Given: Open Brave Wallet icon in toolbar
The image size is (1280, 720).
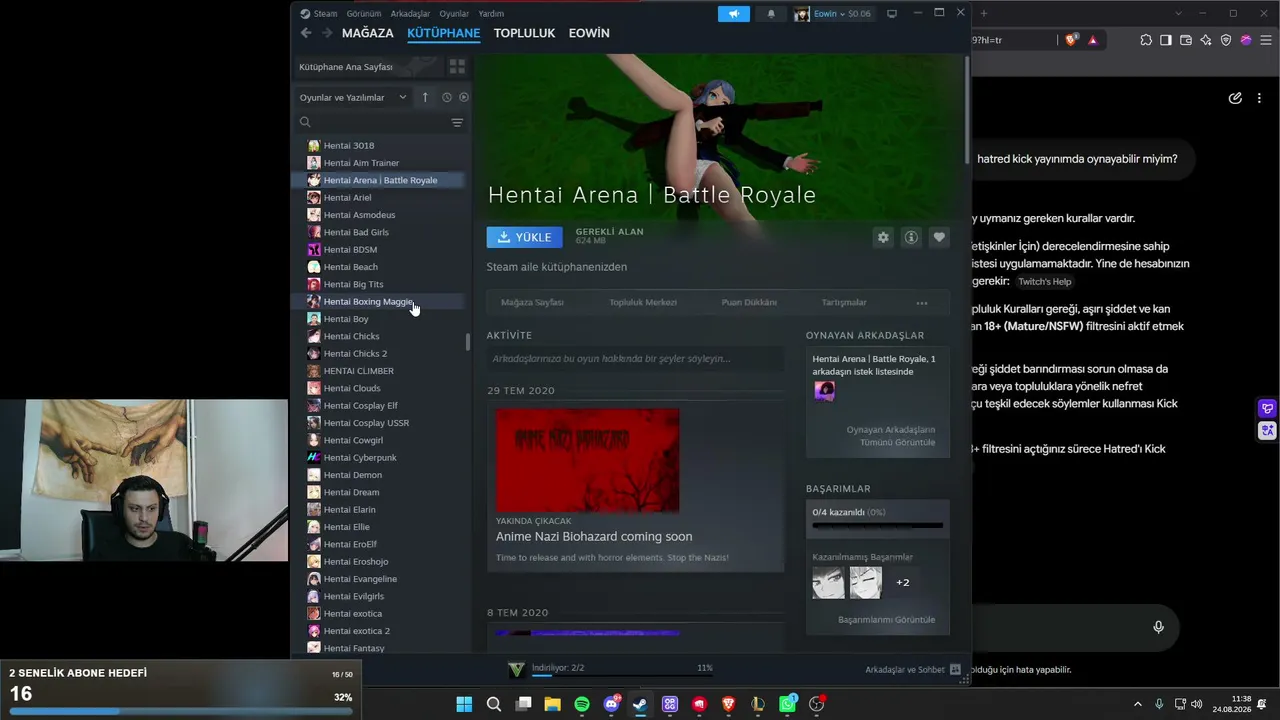Looking at the screenshot, I should [x=1186, y=40].
